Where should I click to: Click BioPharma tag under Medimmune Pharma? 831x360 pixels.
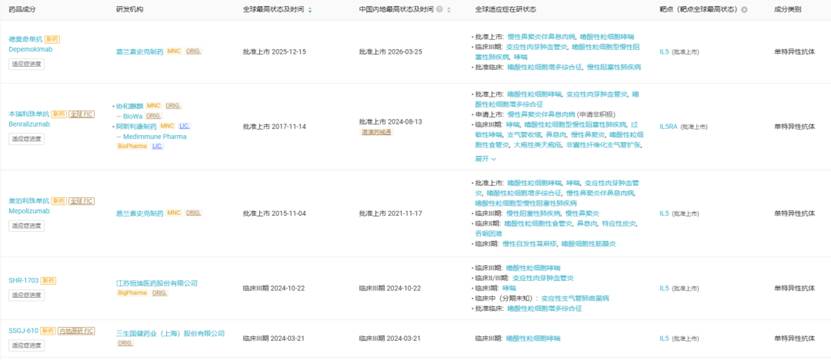132,146
